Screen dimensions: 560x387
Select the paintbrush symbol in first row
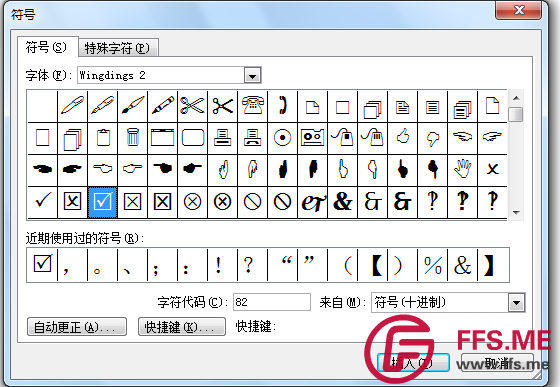132,106
